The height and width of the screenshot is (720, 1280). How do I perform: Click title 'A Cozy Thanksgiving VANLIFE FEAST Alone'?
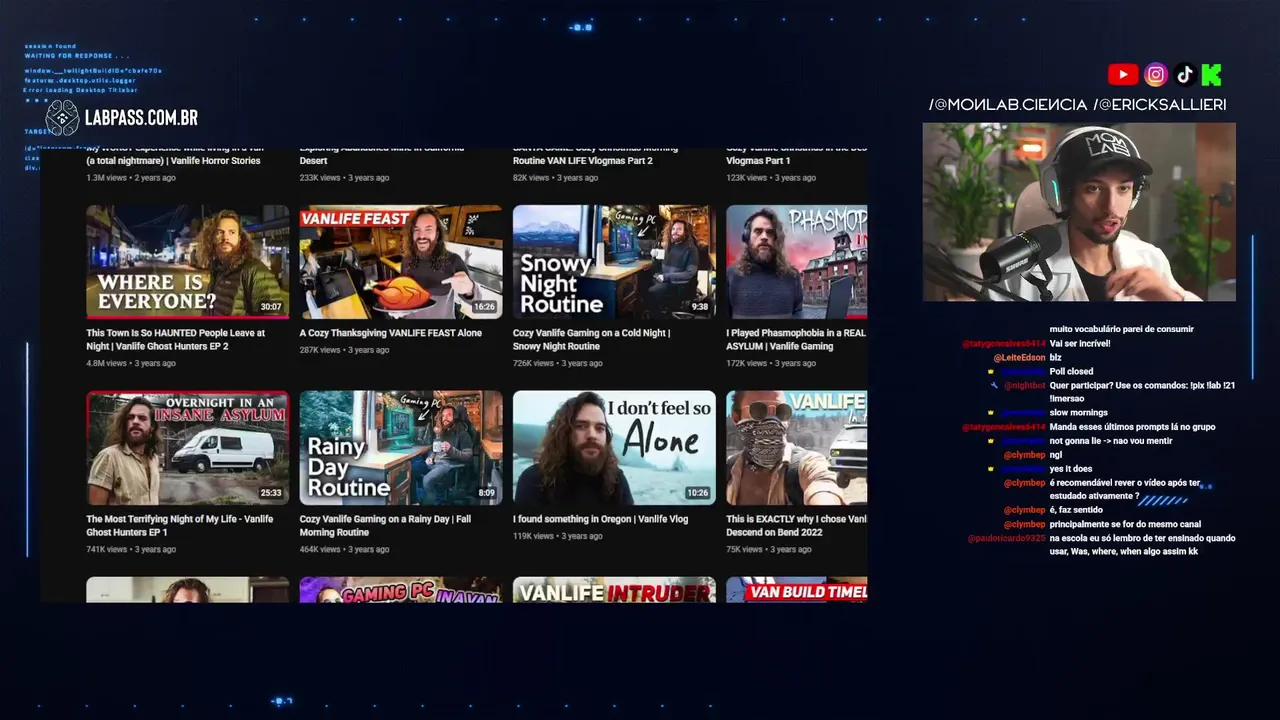[391, 333]
